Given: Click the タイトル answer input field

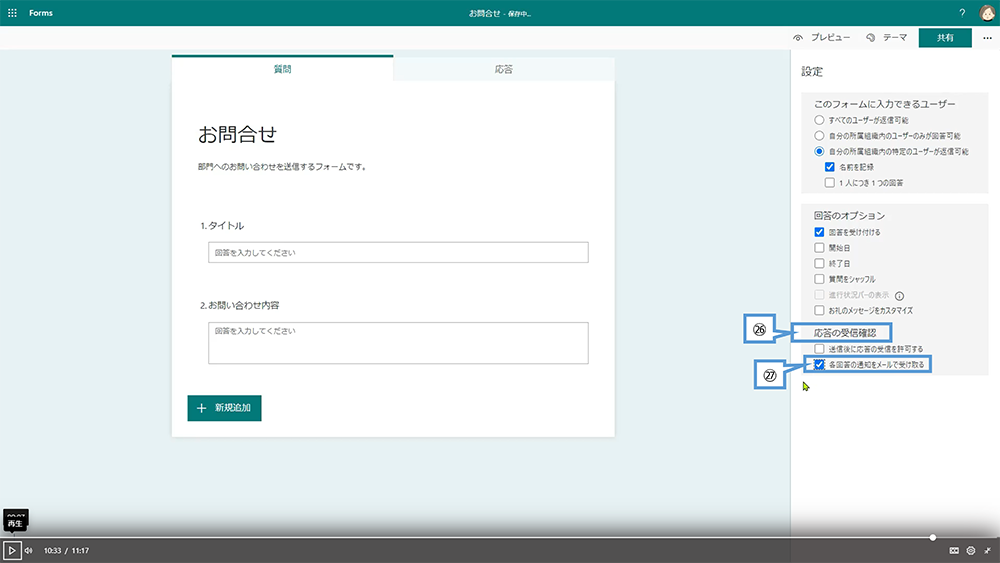Looking at the screenshot, I should pos(398,252).
